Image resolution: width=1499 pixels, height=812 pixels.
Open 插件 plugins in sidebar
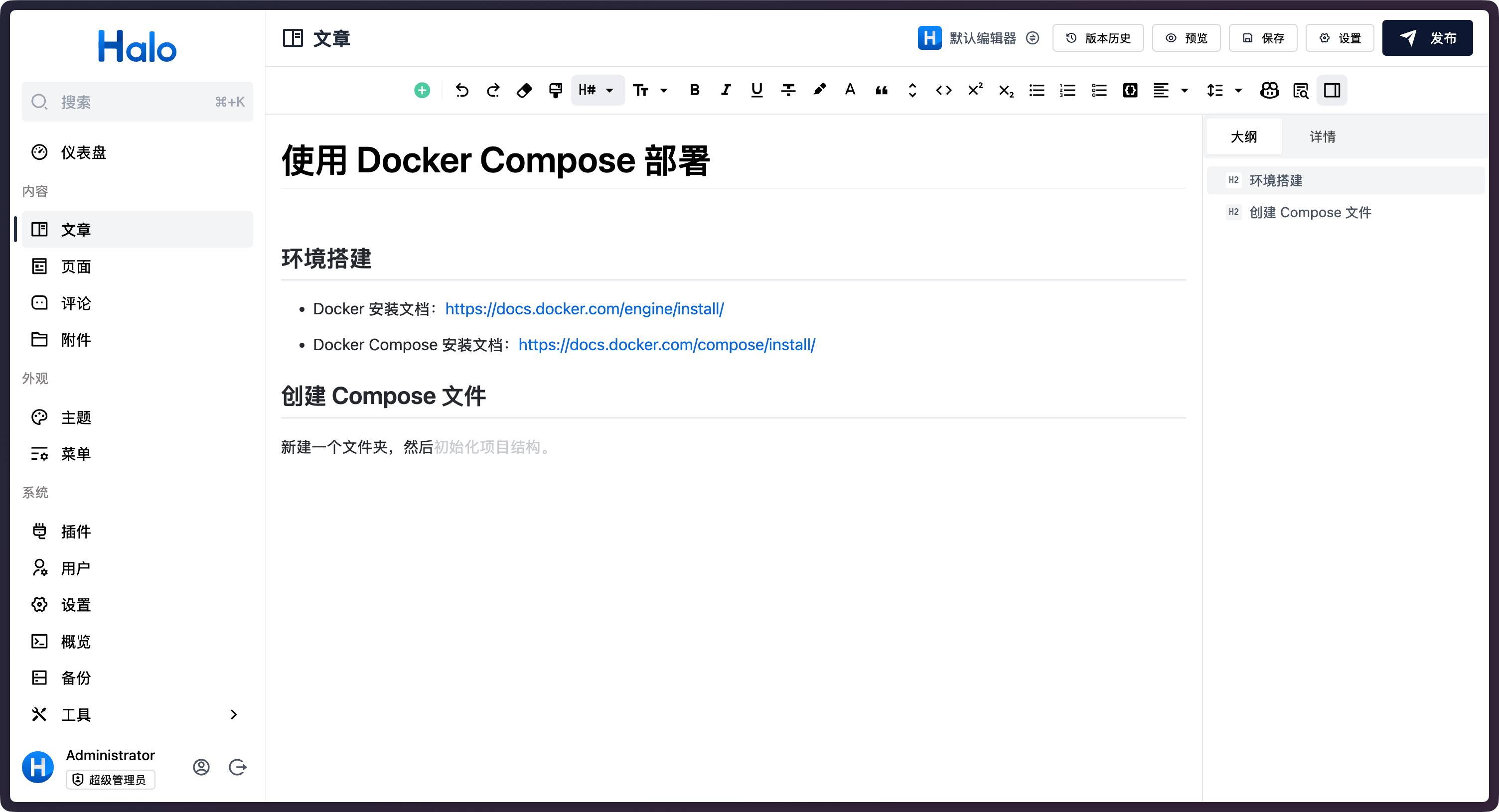138,532
